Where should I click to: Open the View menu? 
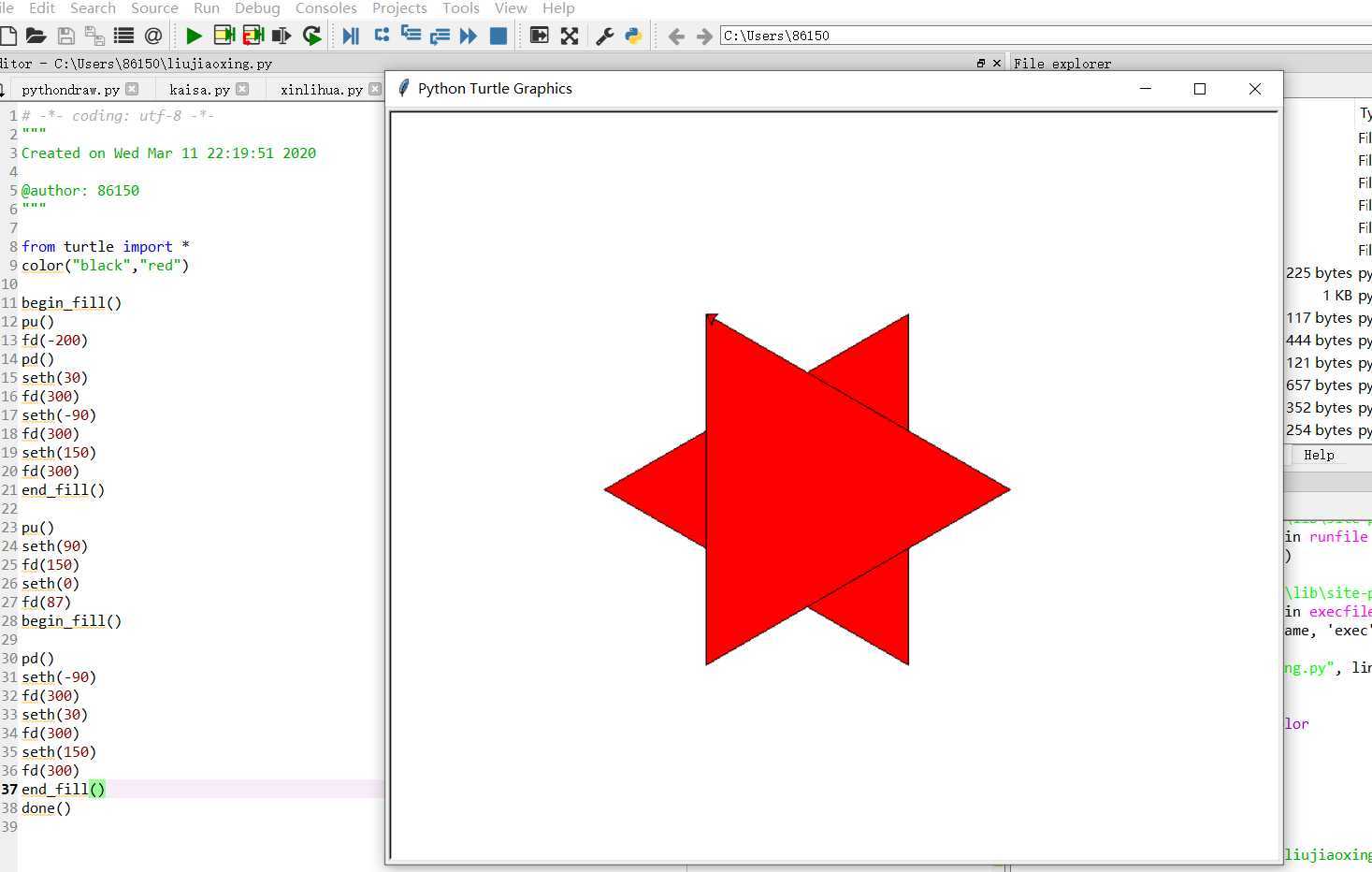coord(511,8)
